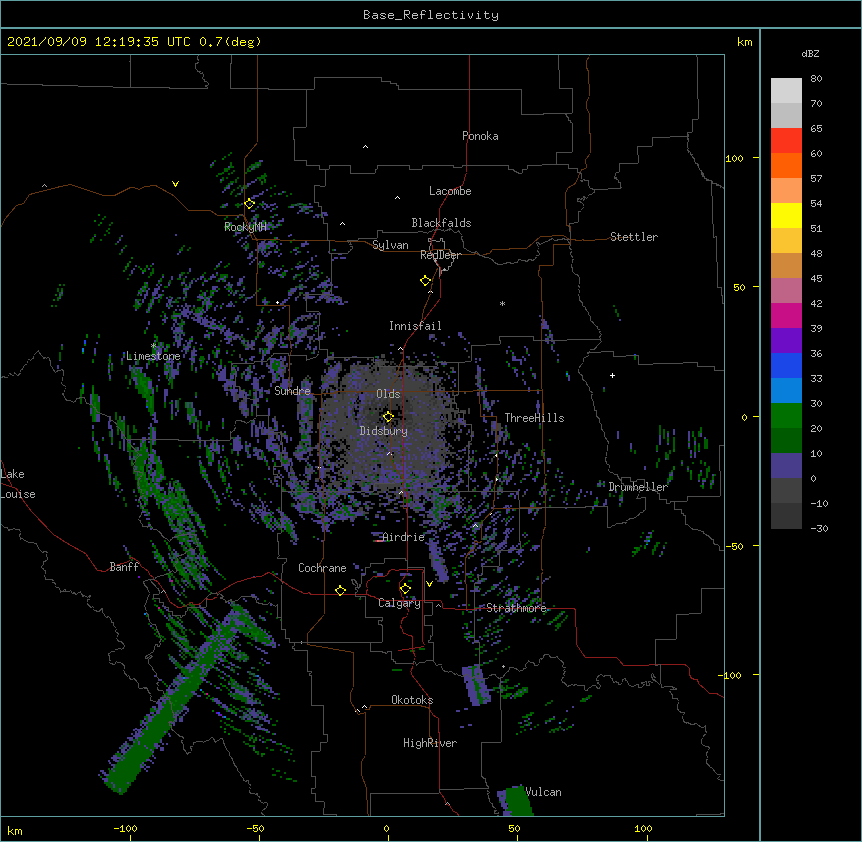The width and height of the screenshot is (862, 842).
Task: Click the white plus marker east of ThreeHills
Action: point(612,375)
